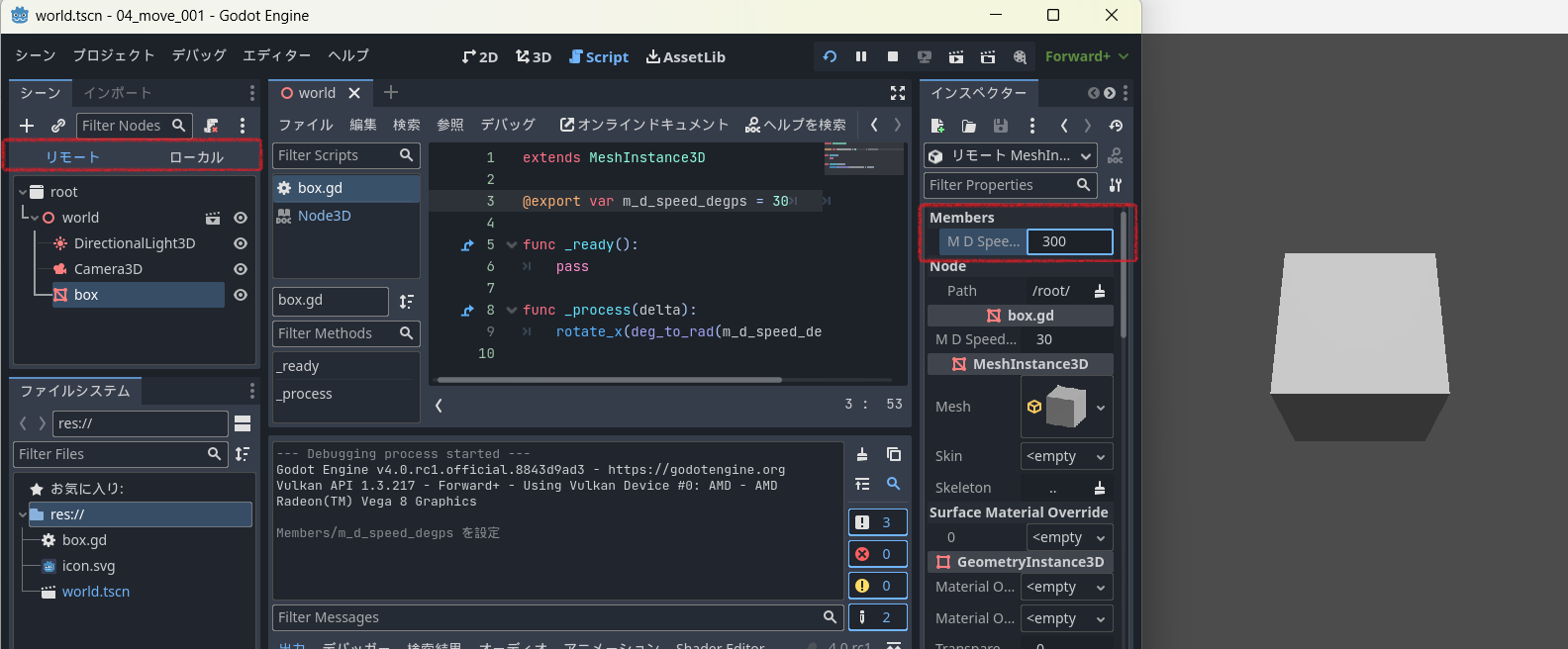Jump to _process method in list
Image resolution: width=1568 pixels, height=649 pixels.
[346, 394]
